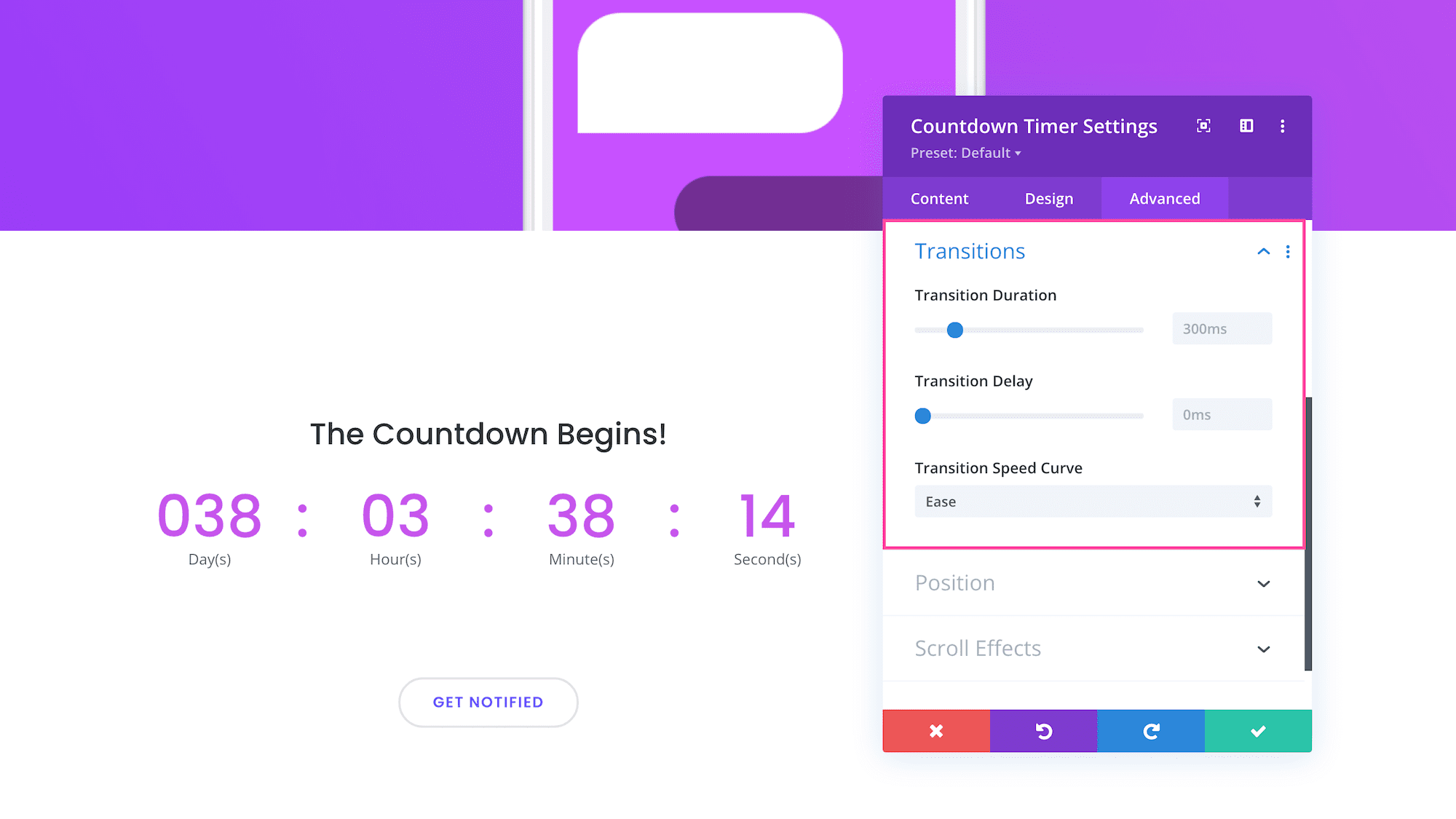Open the Transition Speed Curve dropdown
This screenshot has height=819, width=1456.
point(1093,501)
